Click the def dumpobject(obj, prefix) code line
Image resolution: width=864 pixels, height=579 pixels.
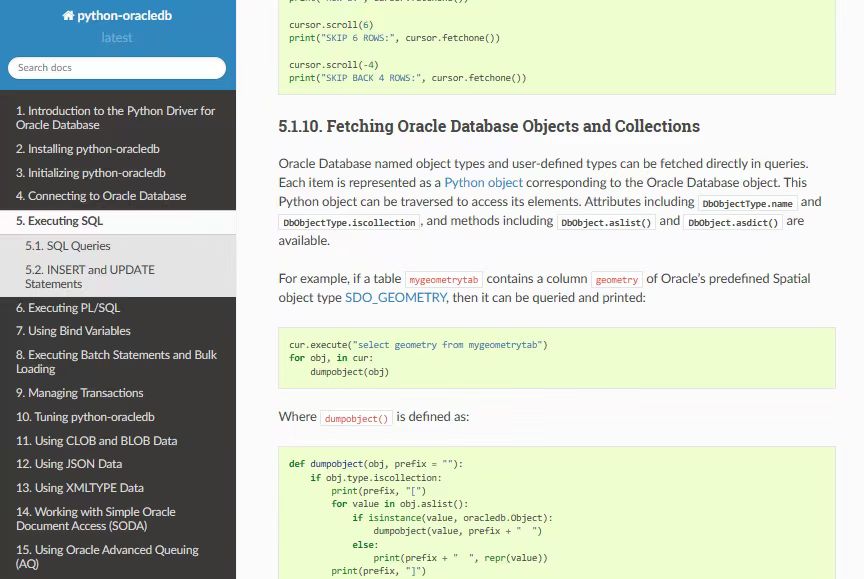tap(376, 464)
